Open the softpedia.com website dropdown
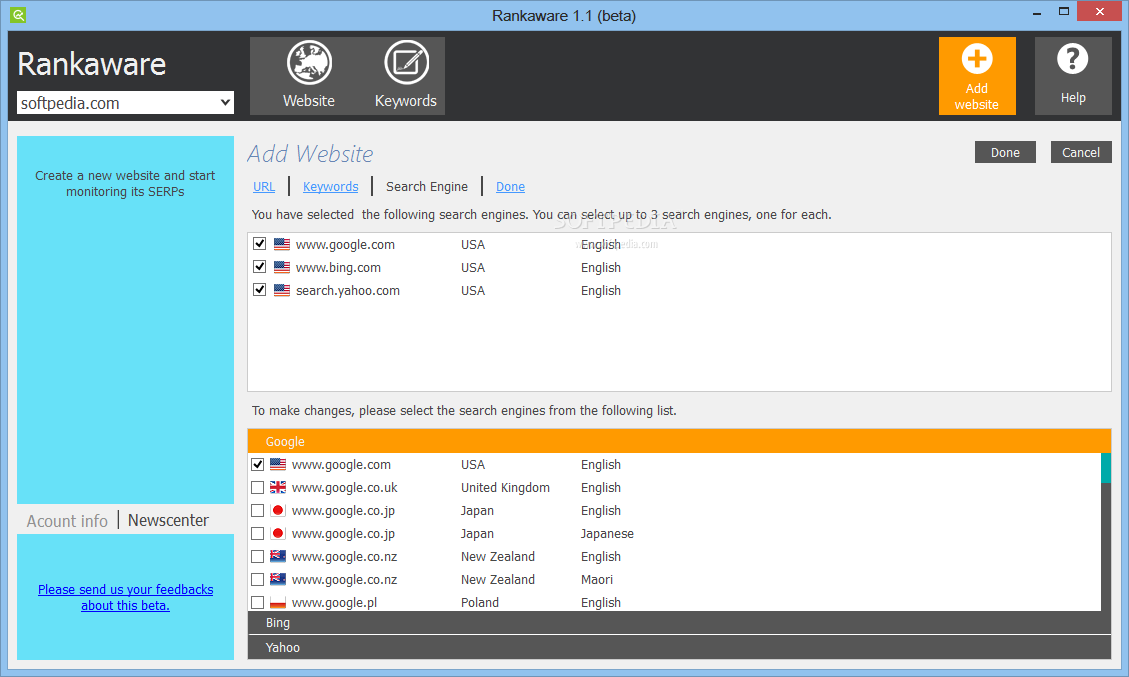The image size is (1129, 677). click(125, 103)
